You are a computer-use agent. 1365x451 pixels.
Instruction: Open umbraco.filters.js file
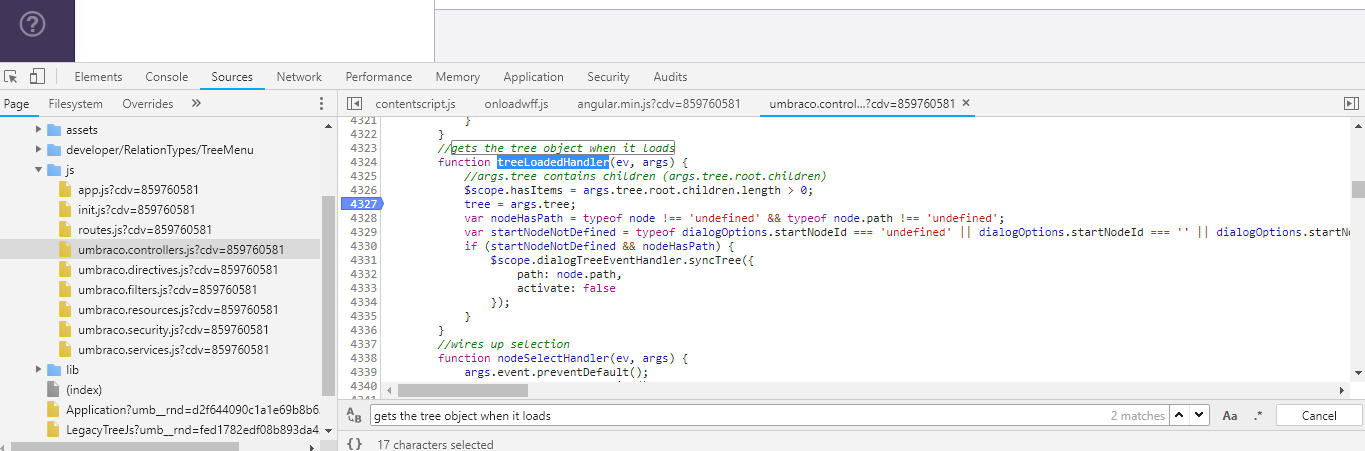pos(168,290)
